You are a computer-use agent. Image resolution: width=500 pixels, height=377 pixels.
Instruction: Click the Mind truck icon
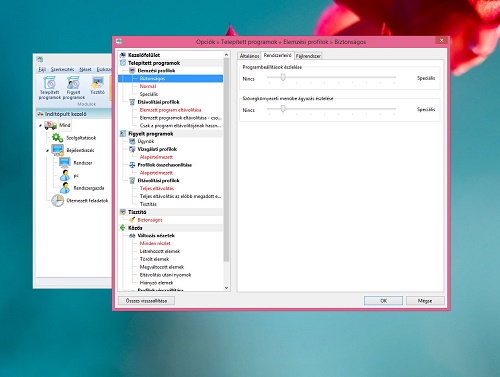(x=50, y=125)
